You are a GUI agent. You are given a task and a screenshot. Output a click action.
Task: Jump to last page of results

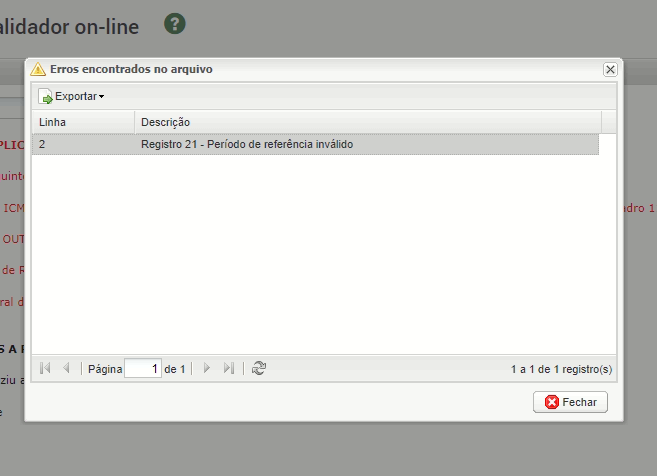(x=229, y=368)
